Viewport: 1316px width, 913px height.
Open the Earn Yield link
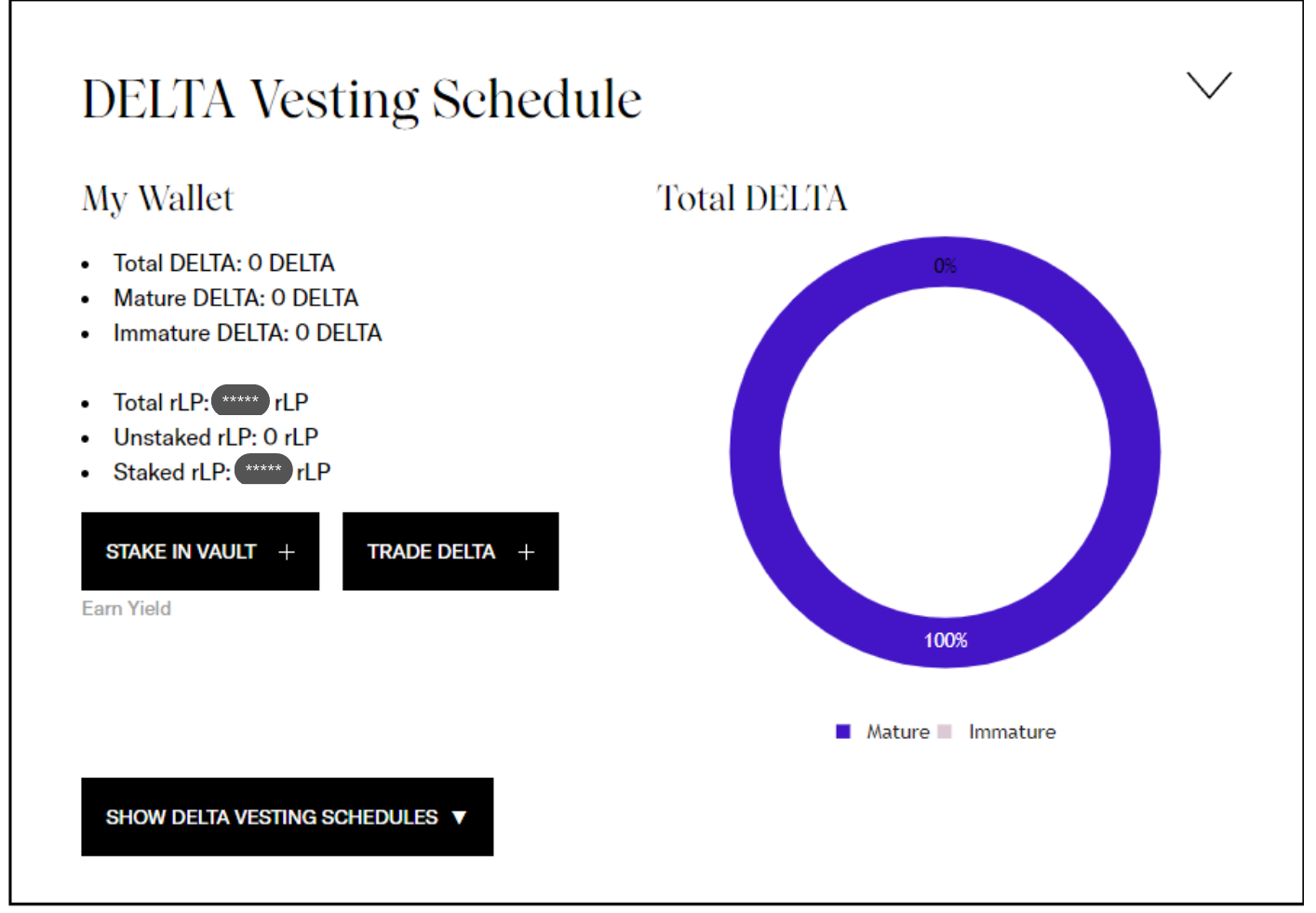[127, 609]
